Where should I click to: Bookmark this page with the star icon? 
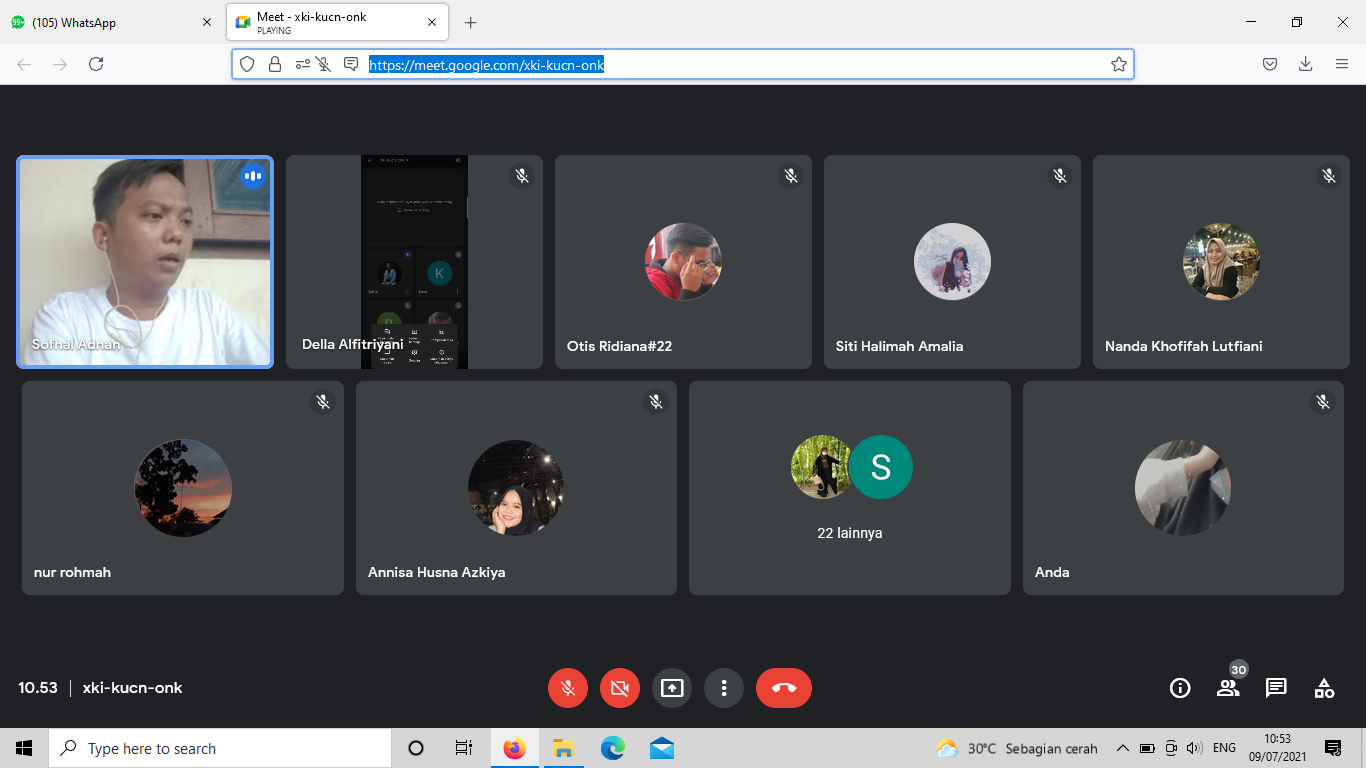pos(1119,64)
